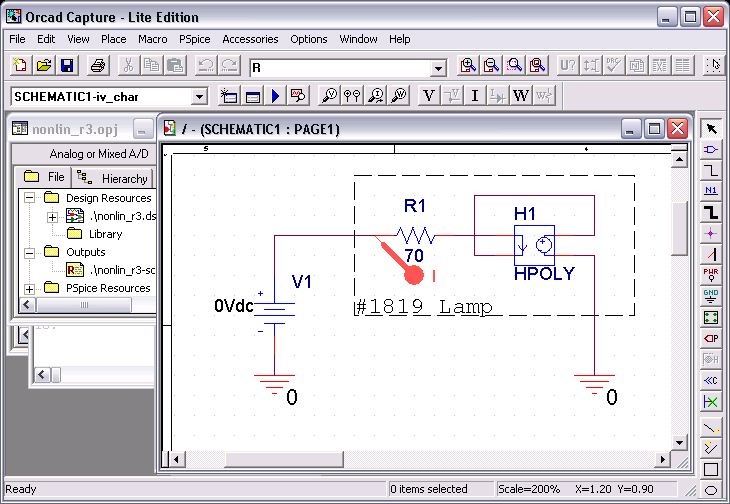Click the schematic horizontal scrollbar thumb
Viewport: 730px width, 504px height.
coord(284,460)
